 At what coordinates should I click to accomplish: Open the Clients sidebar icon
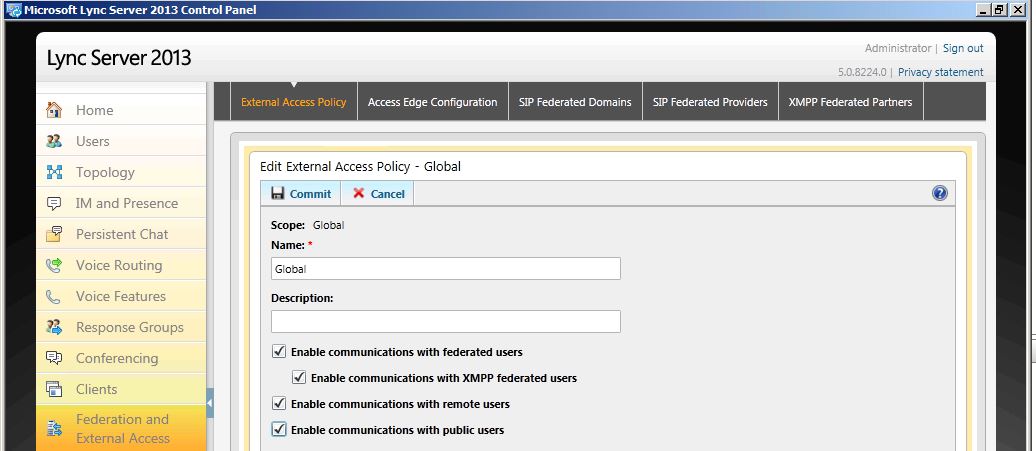pyautogui.click(x=54, y=390)
